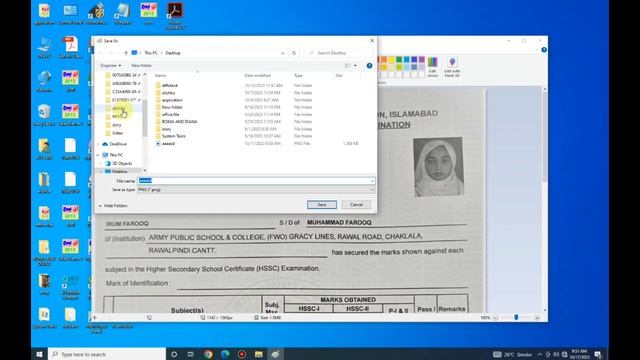Click zoom out minus button in Paint status bar
The image size is (640, 360).
click(x=495, y=318)
